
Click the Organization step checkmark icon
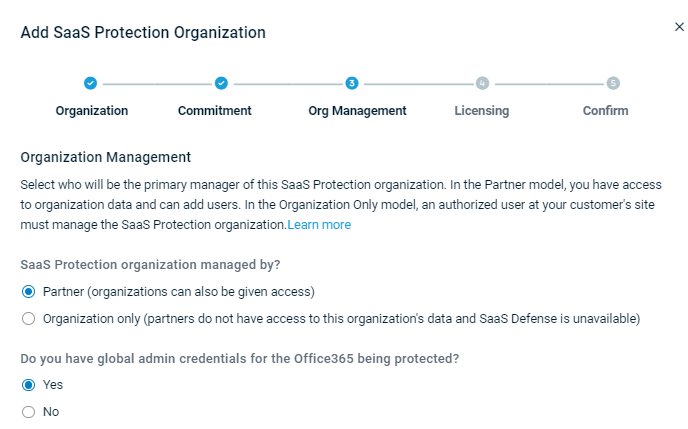click(x=90, y=83)
